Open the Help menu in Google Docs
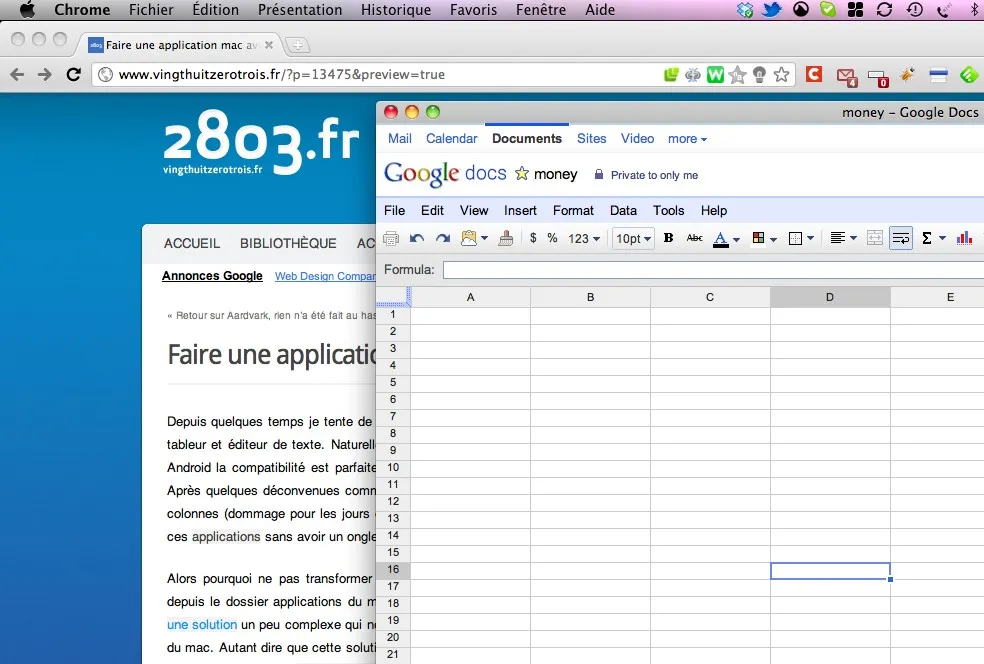The width and height of the screenshot is (984, 664). coord(714,210)
